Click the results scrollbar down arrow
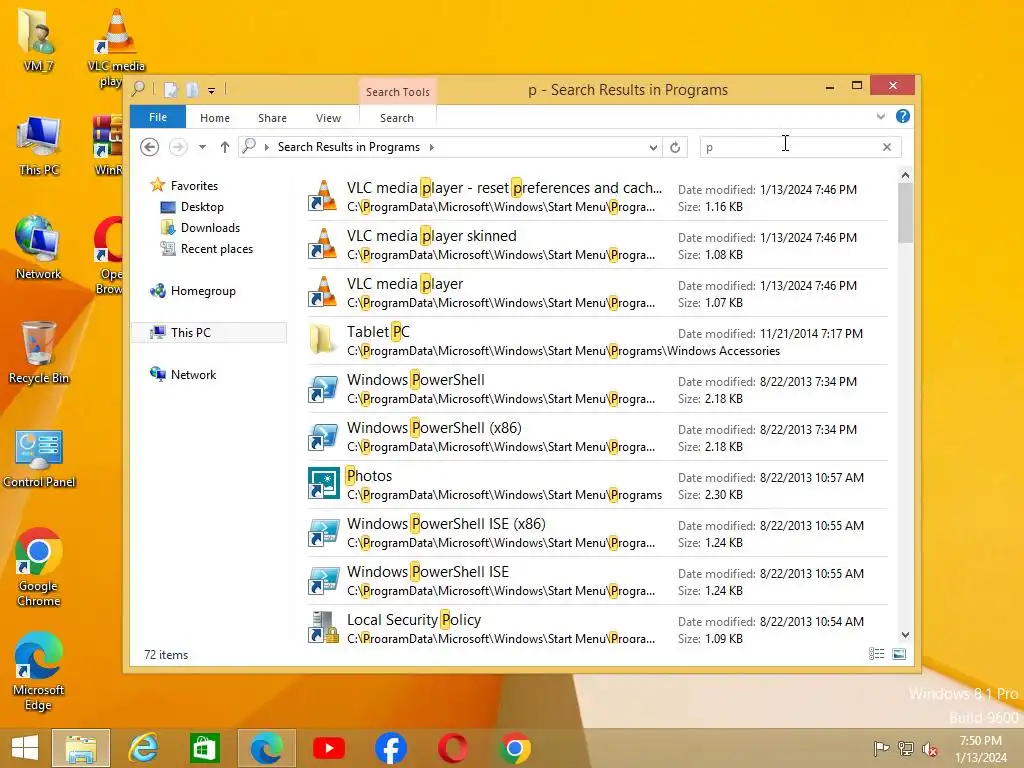Image resolution: width=1024 pixels, height=768 pixels. click(x=905, y=635)
